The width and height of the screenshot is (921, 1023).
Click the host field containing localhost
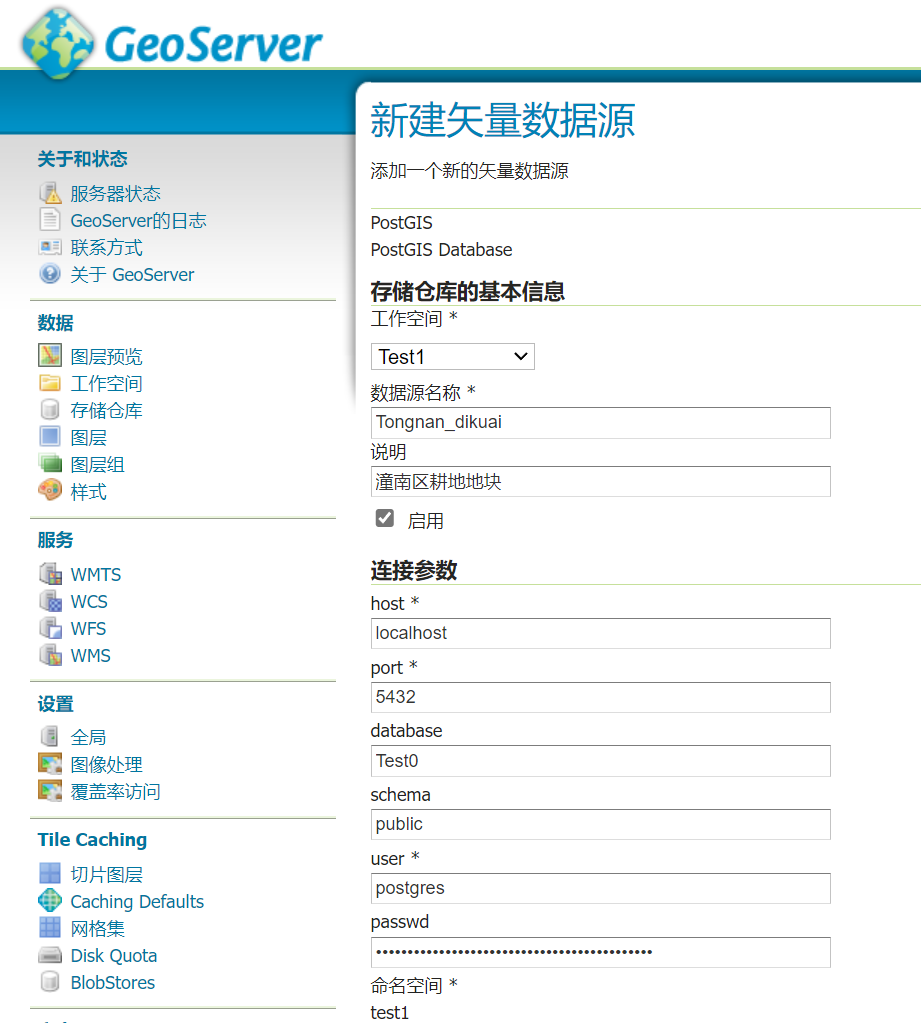[x=600, y=633]
